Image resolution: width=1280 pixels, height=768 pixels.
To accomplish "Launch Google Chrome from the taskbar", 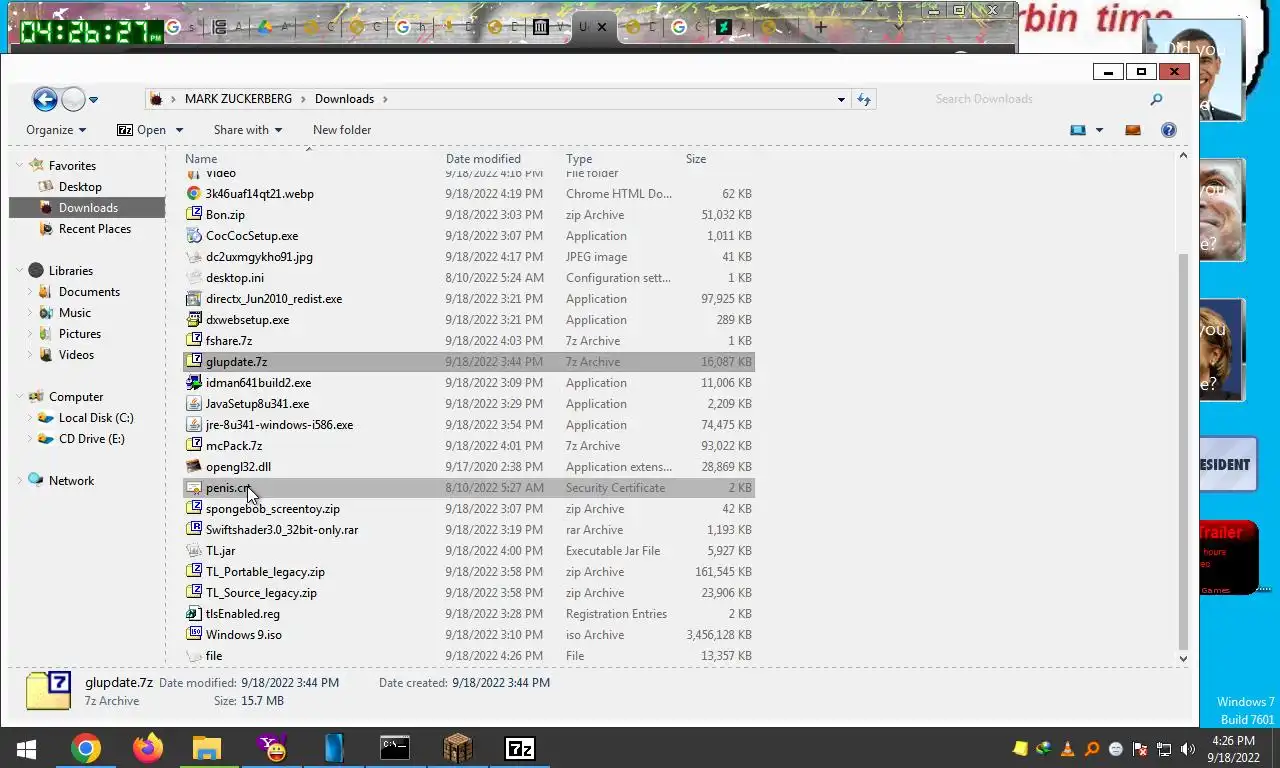I will click(x=85, y=748).
